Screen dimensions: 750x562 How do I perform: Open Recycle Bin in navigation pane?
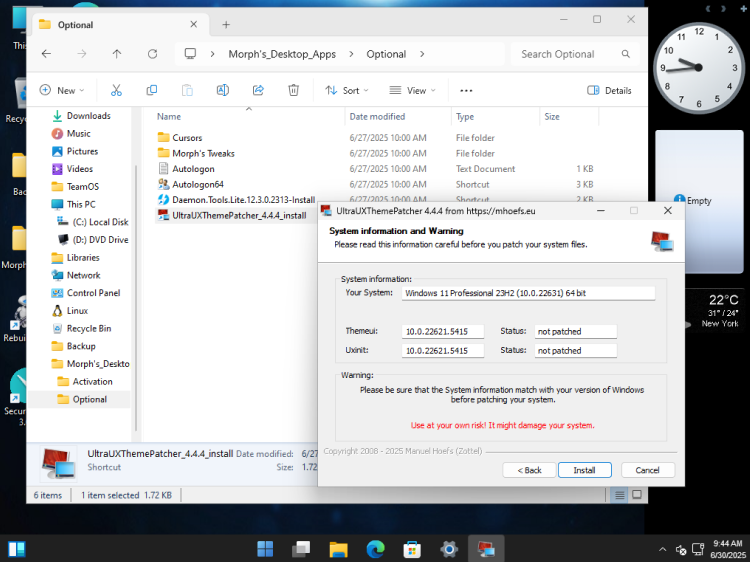[x=89, y=328]
